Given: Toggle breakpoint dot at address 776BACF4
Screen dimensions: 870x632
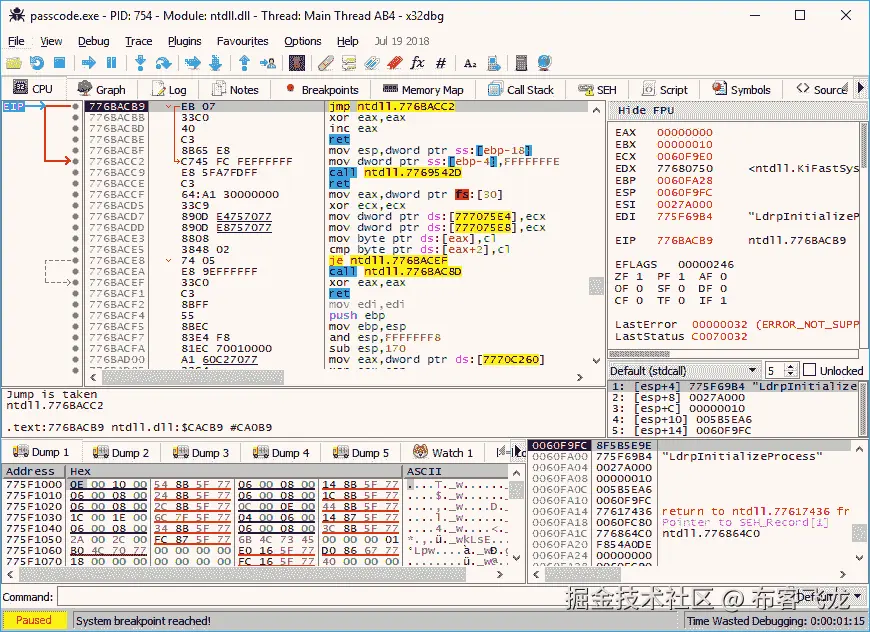Looking at the screenshot, I should (x=75, y=315).
